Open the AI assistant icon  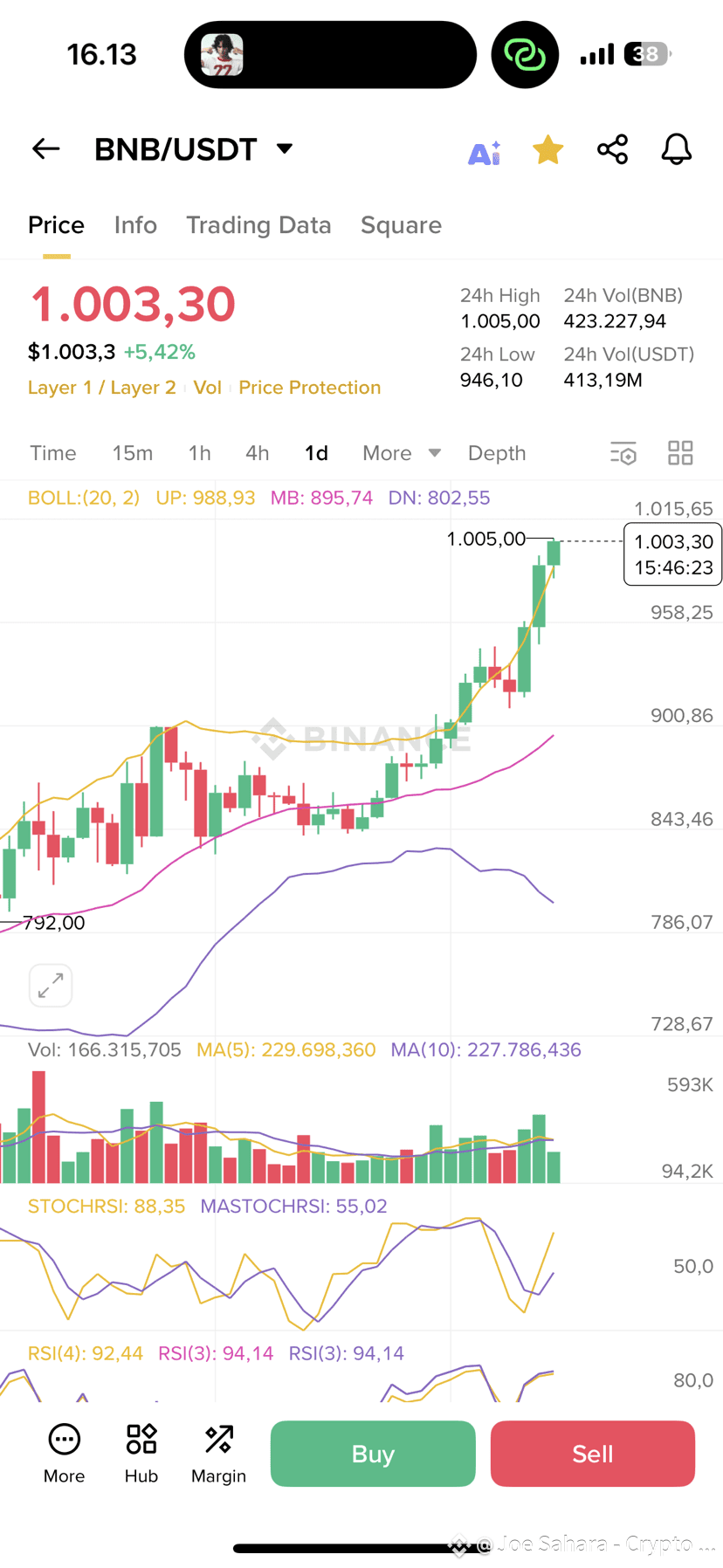485,152
